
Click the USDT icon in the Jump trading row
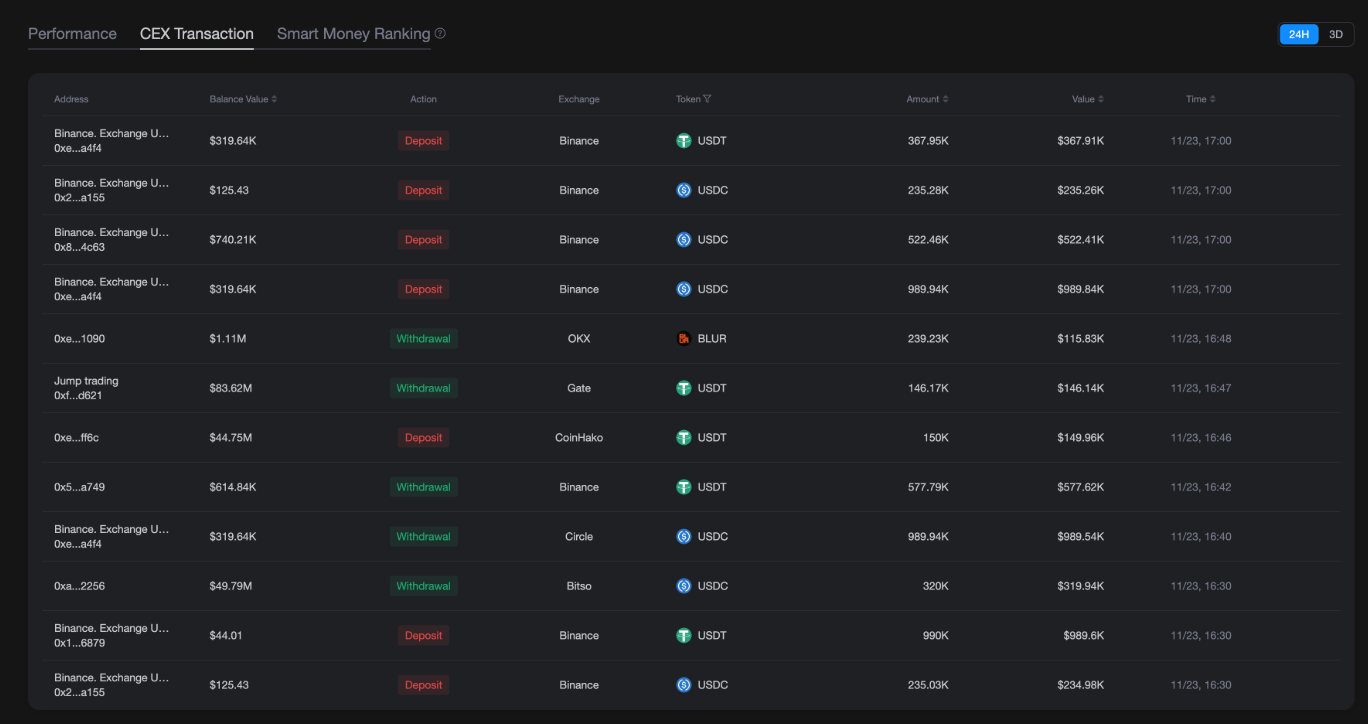pos(684,388)
